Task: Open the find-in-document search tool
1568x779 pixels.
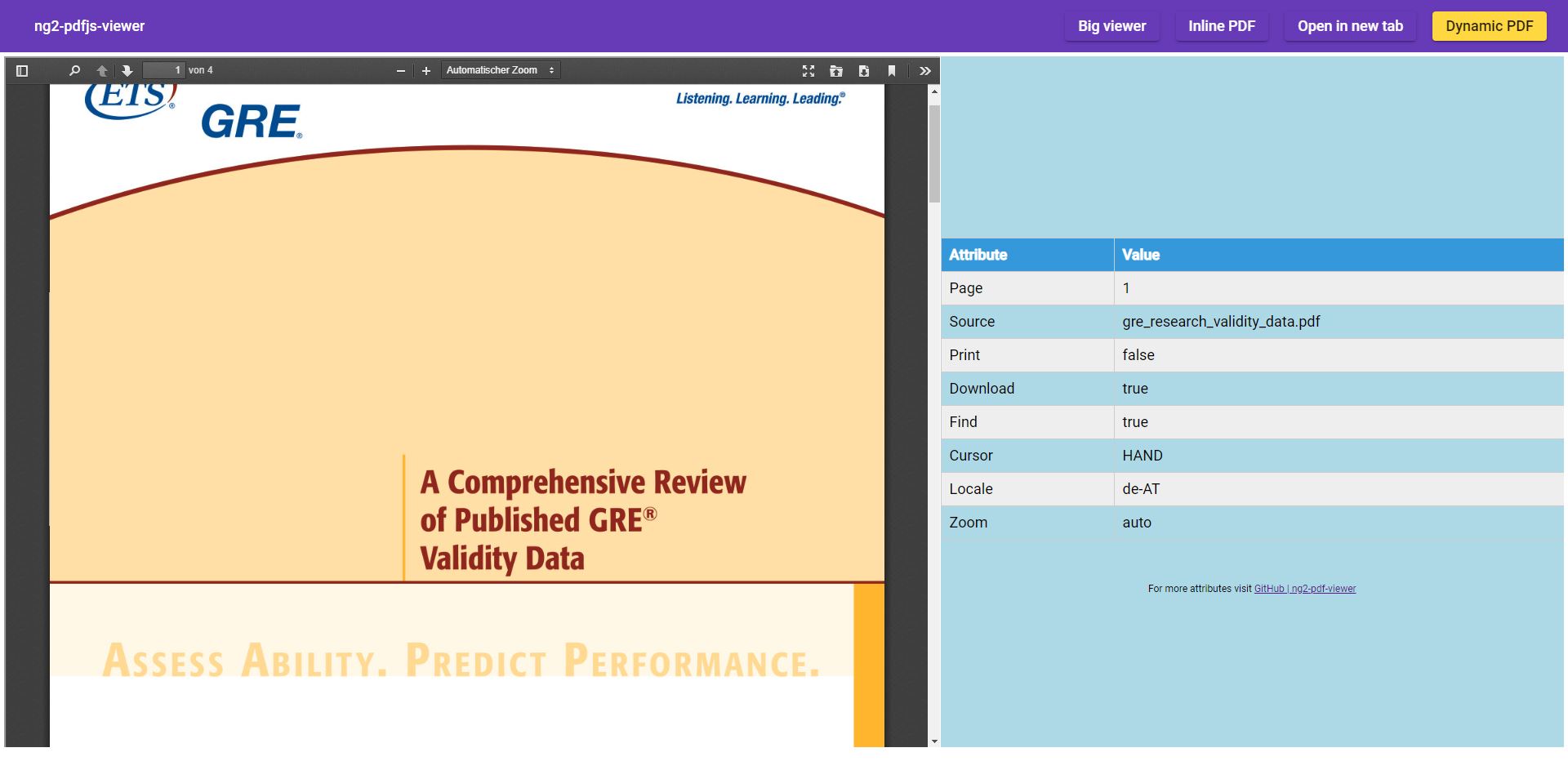Action: (74, 71)
